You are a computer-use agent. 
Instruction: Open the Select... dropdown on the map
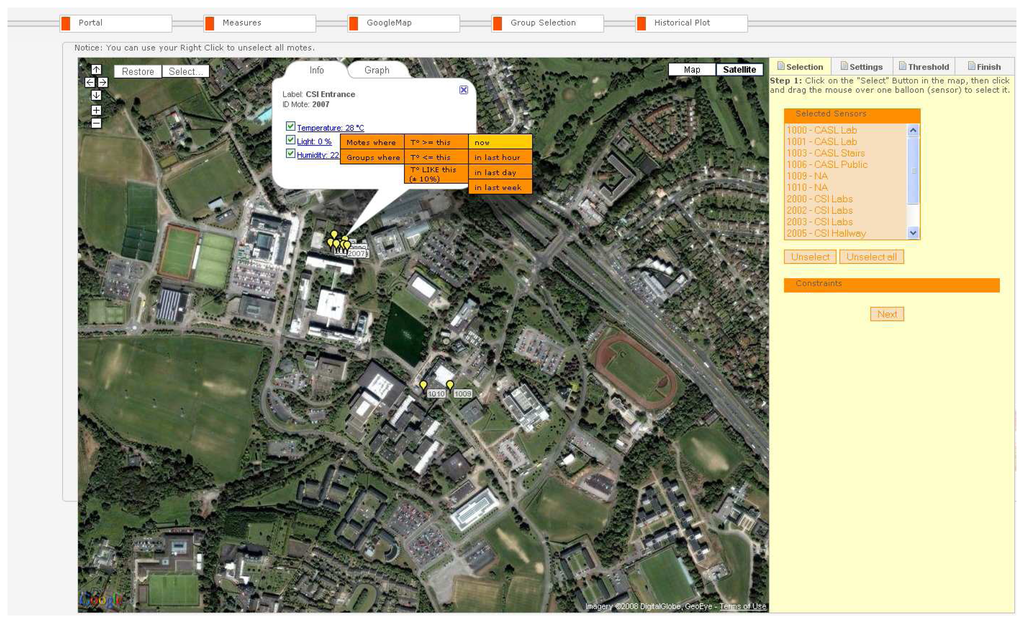185,71
